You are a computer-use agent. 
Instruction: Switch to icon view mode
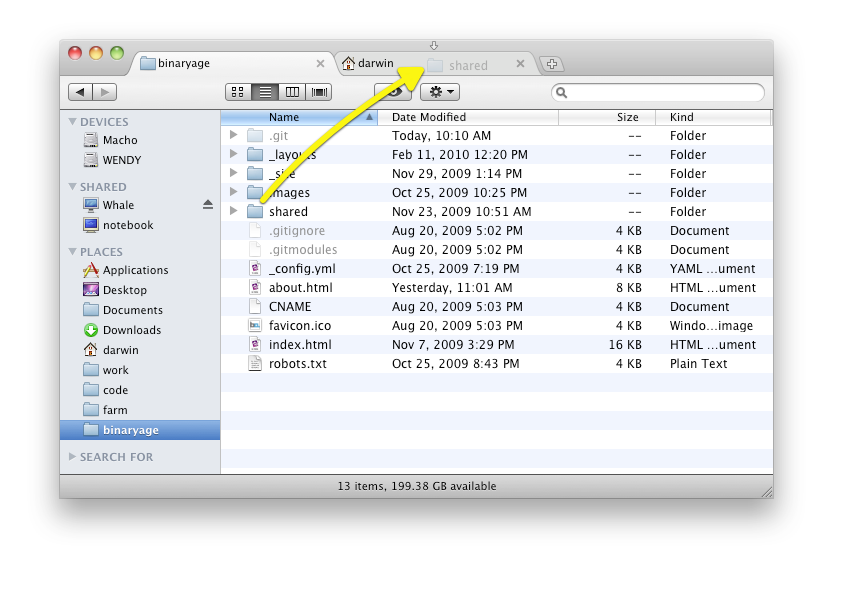pyautogui.click(x=236, y=91)
